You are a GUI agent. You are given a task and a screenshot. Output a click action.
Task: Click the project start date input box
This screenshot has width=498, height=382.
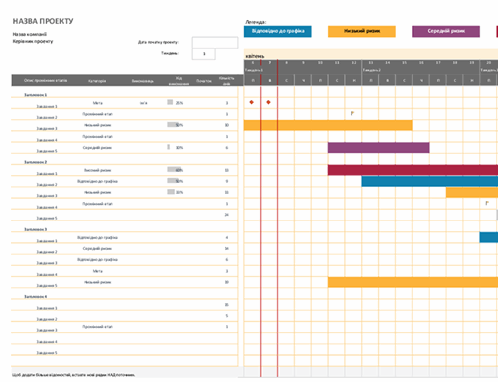[x=215, y=43]
